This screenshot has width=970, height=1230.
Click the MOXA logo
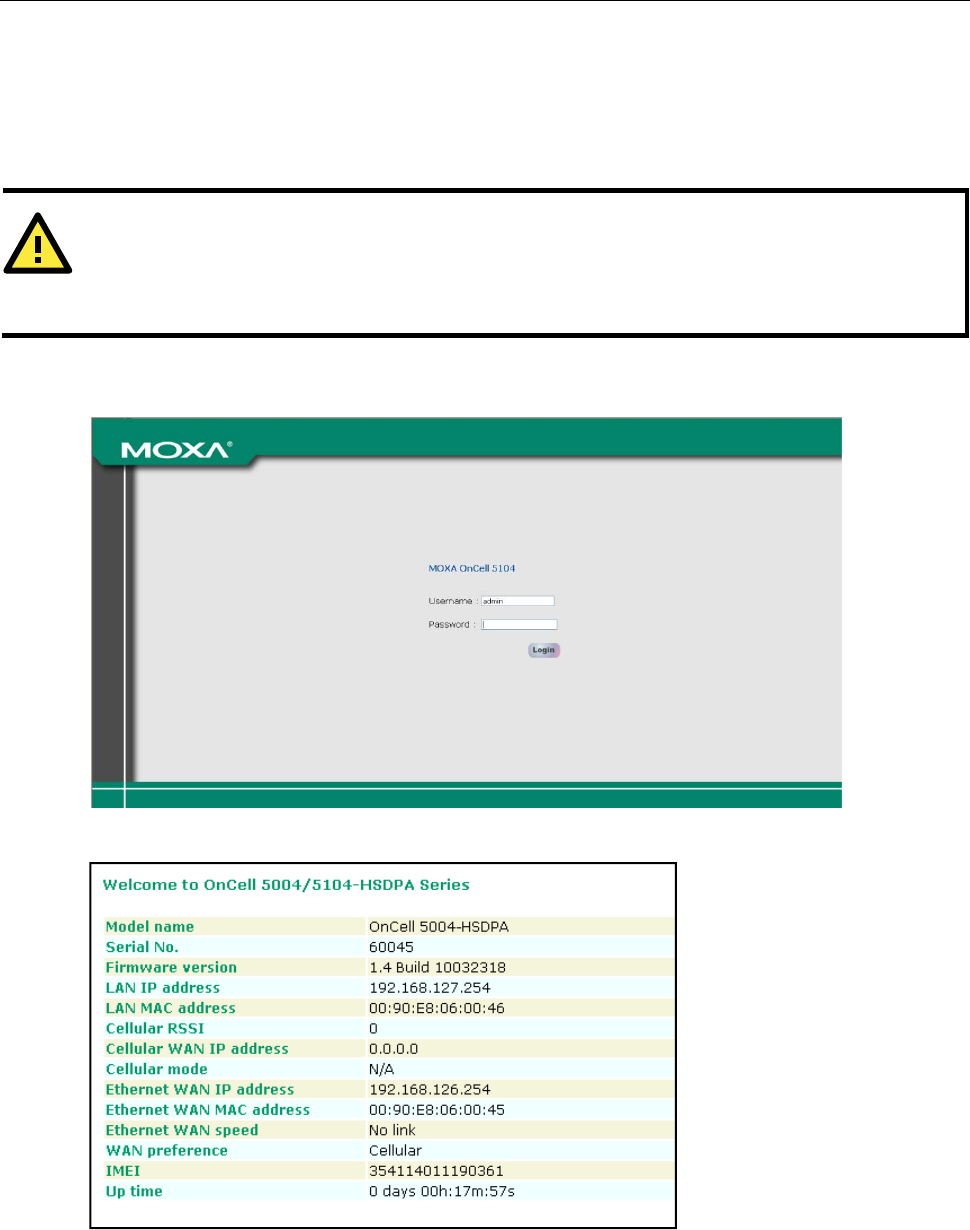177,451
